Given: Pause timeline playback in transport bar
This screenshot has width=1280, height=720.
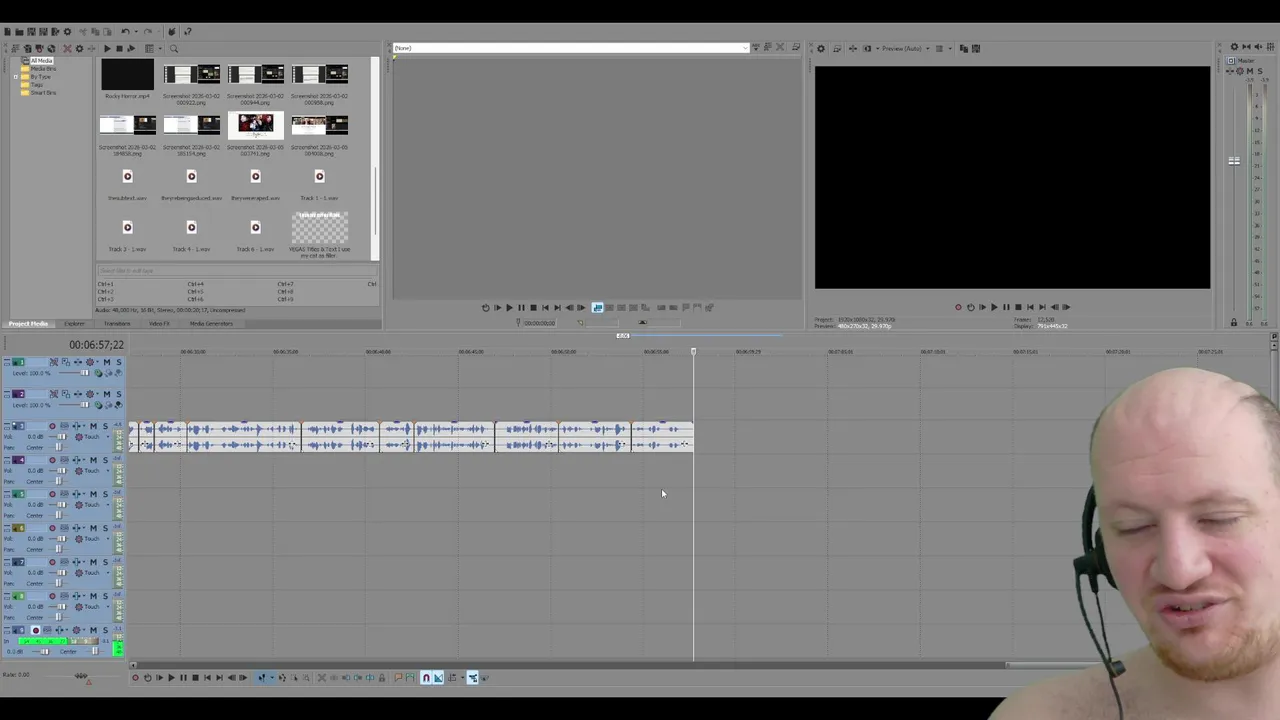Looking at the screenshot, I should [183, 678].
